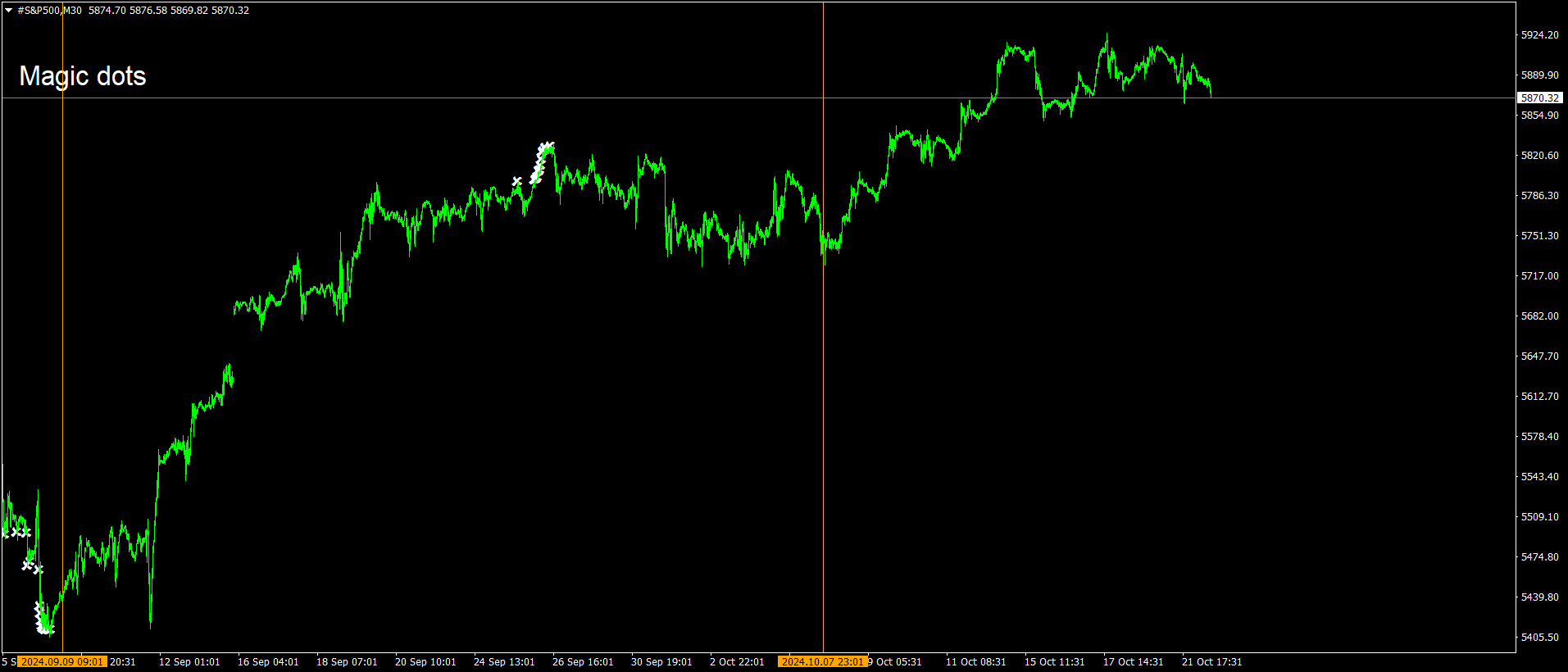Select the 9 Oct 05:31 time label
This screenshot has height=672, width=1568.
895,662
